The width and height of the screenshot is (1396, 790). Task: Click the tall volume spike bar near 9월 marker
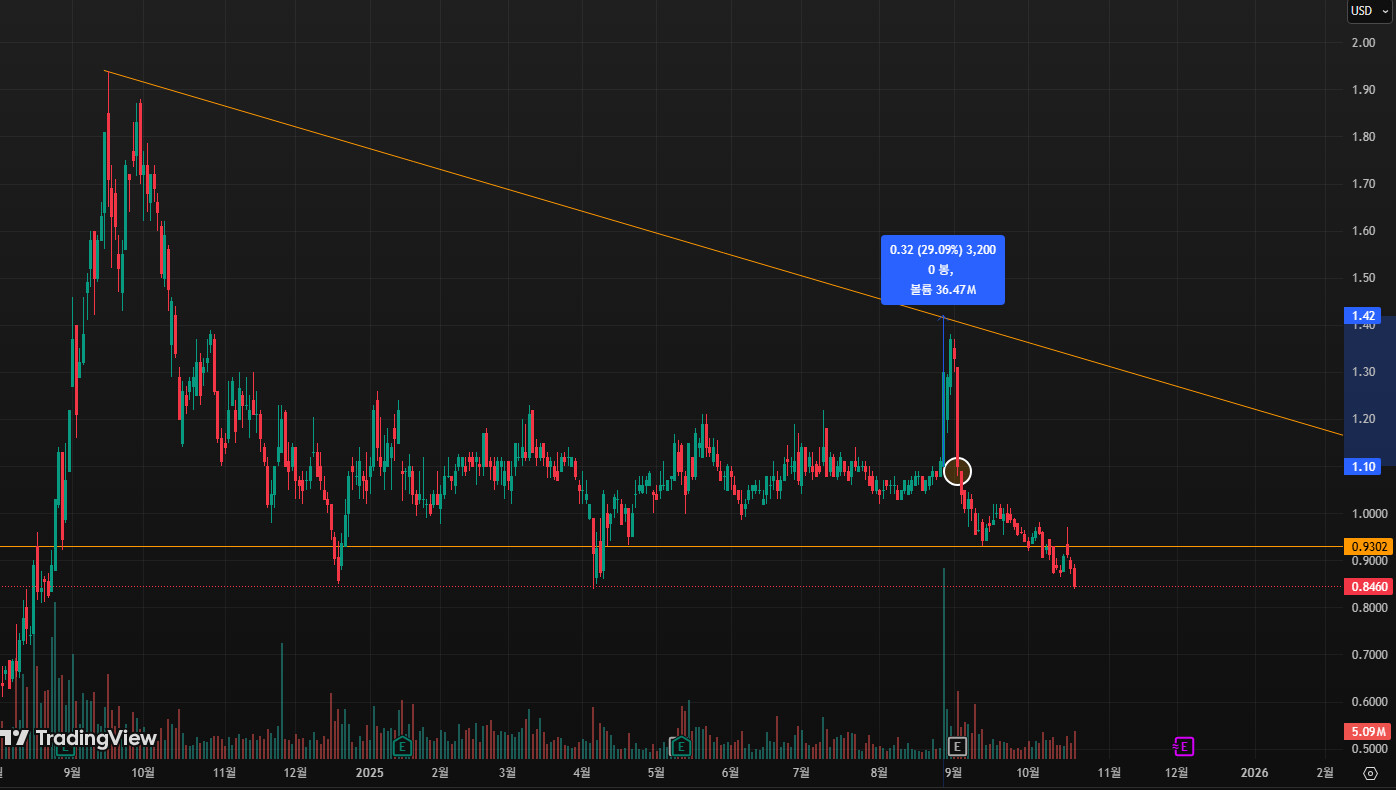[x=944, y=663]
